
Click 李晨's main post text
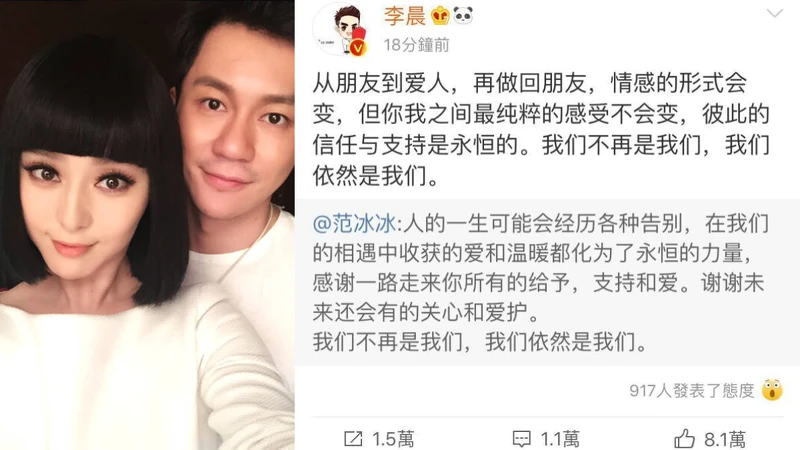coord(541,130)
